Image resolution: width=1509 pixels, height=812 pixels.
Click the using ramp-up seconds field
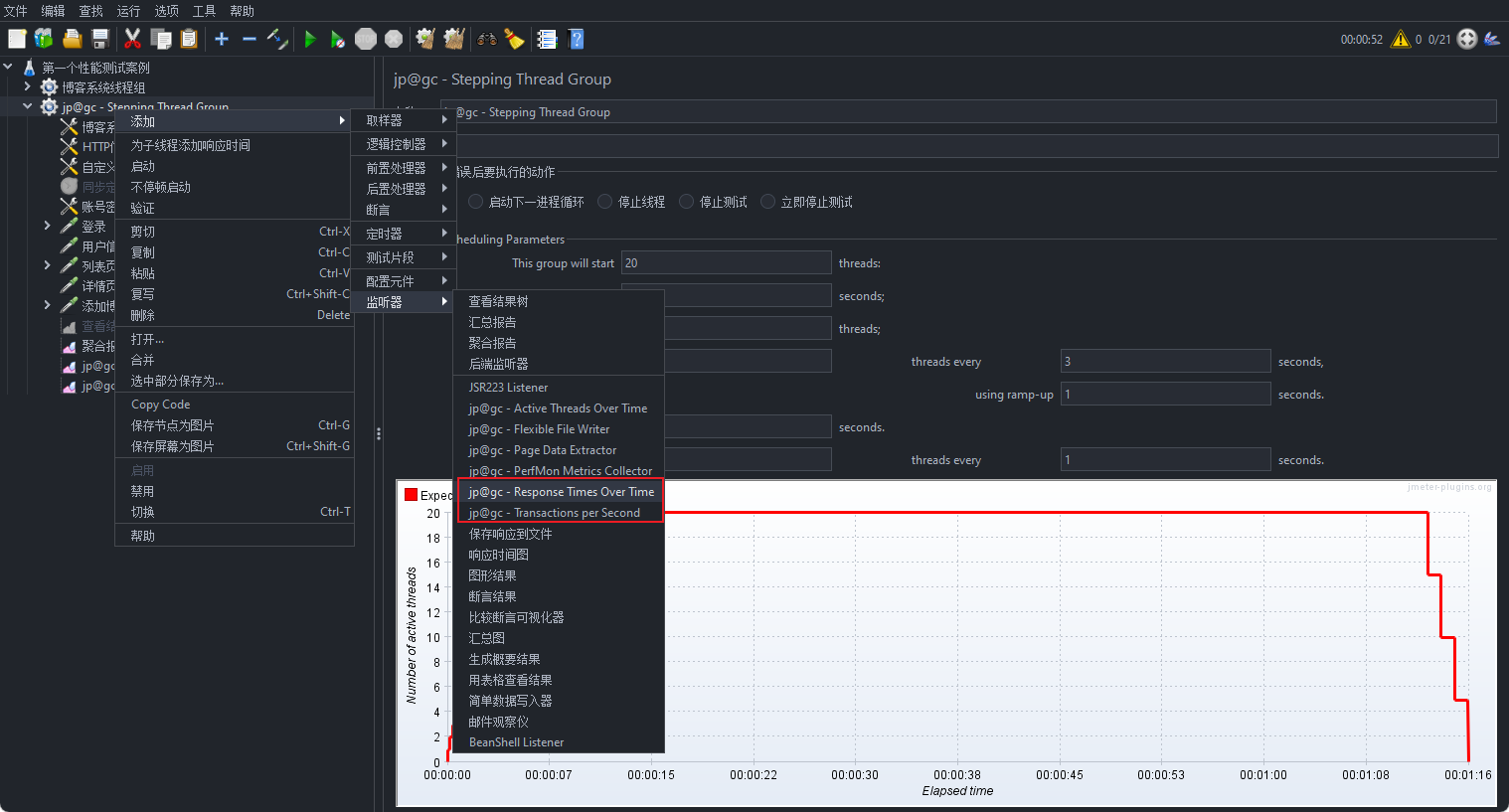coord(1166,395)
